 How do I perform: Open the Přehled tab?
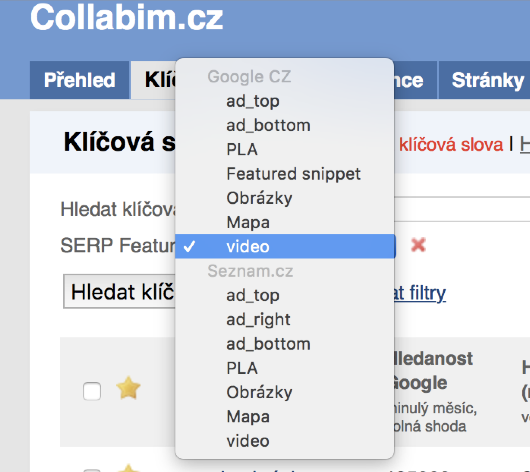click(x=80, y=80)
